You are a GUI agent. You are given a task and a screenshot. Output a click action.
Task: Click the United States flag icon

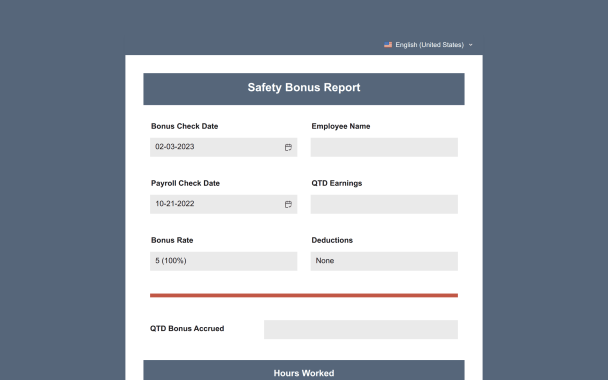click(x=388, y=45)
